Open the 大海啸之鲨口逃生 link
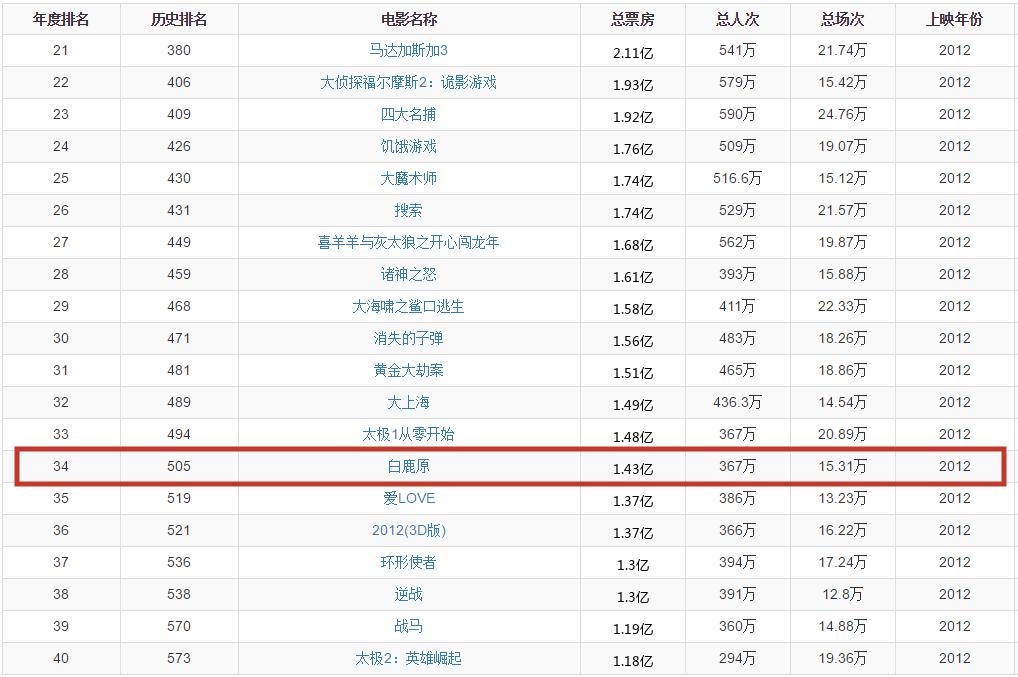The image size is (1018, 677). point(408,306)
